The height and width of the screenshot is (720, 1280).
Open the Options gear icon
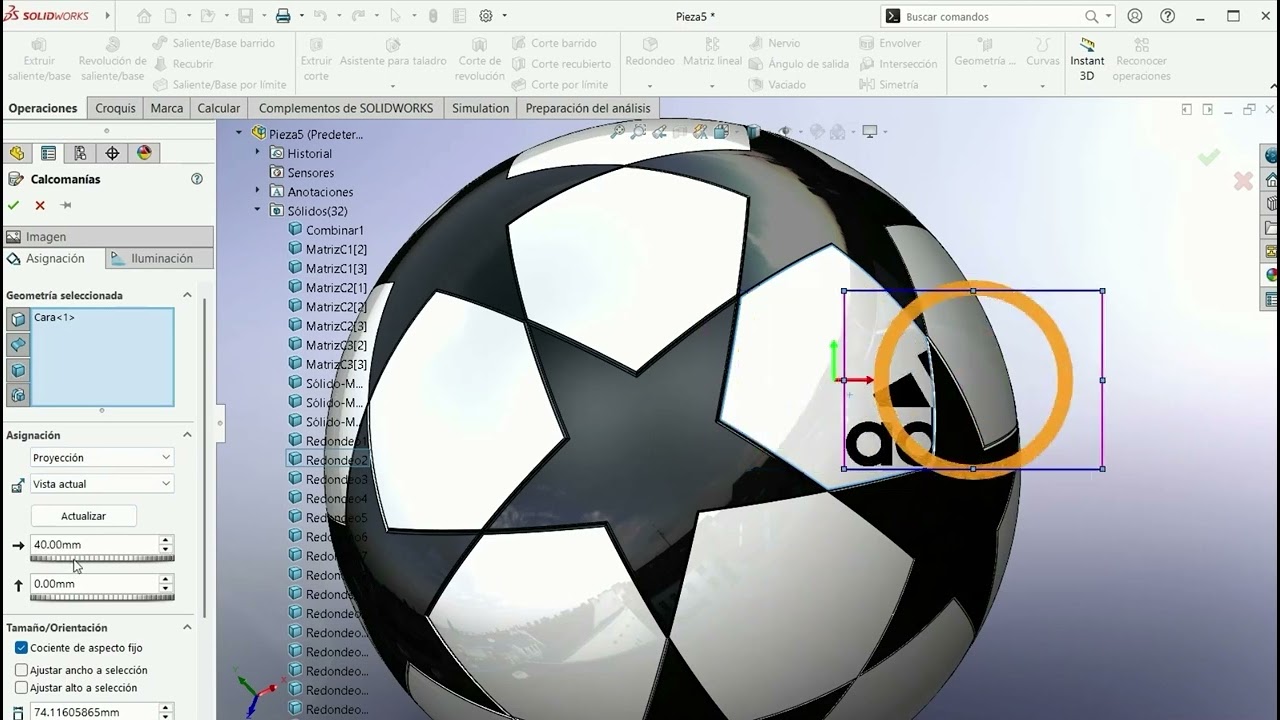point(486,16)
